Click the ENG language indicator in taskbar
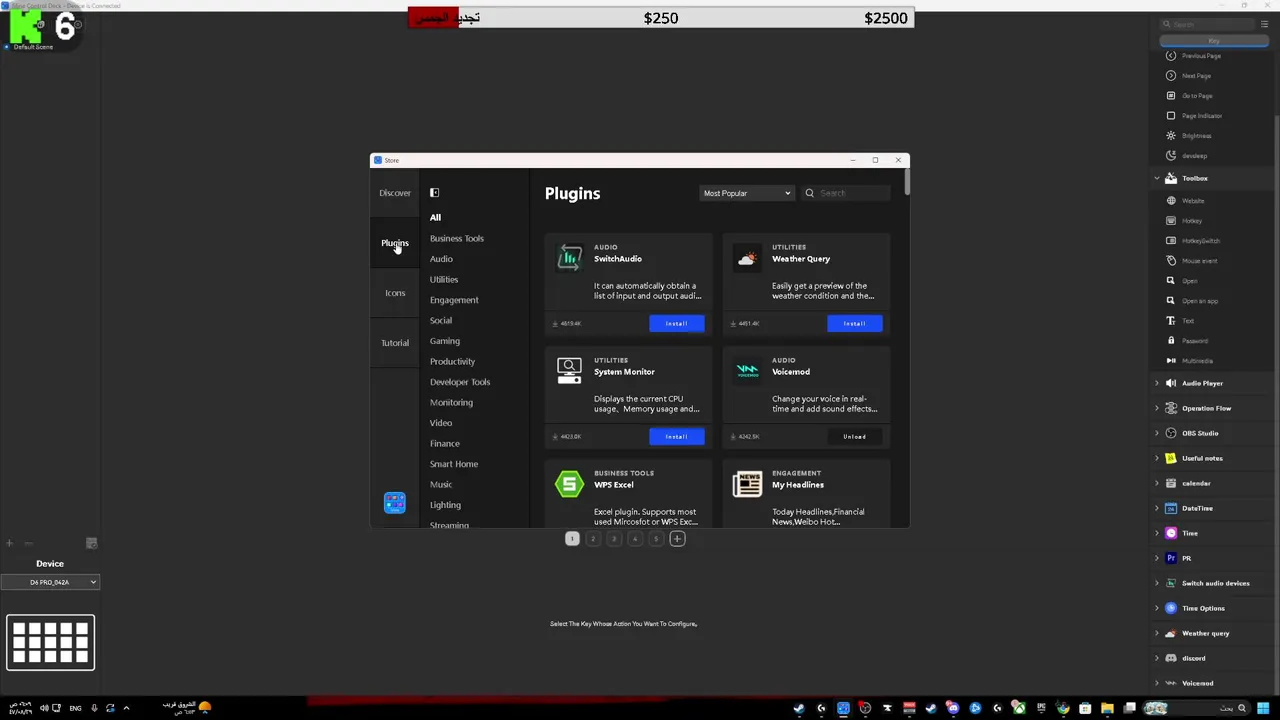This screenshot has height=720, width=1280. click(75, 708)
